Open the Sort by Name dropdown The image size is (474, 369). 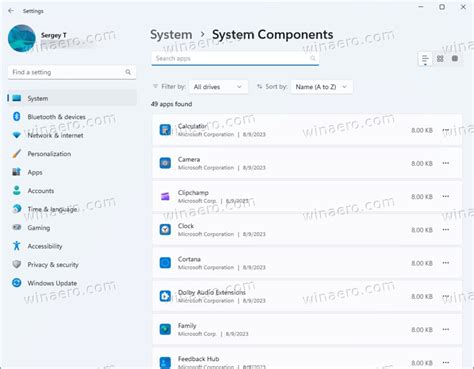click(322, 87)
